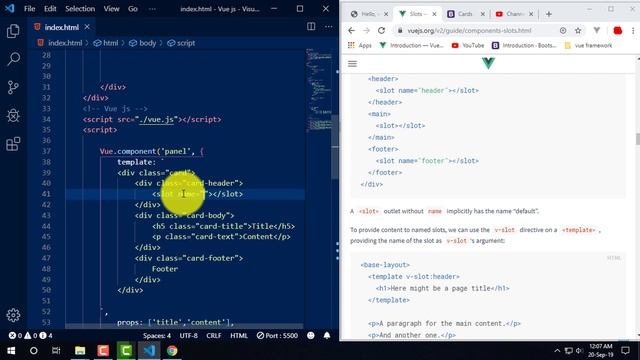The image size is (640, 360).
Task: Change file encoding UTF-8
Action: 189,336
